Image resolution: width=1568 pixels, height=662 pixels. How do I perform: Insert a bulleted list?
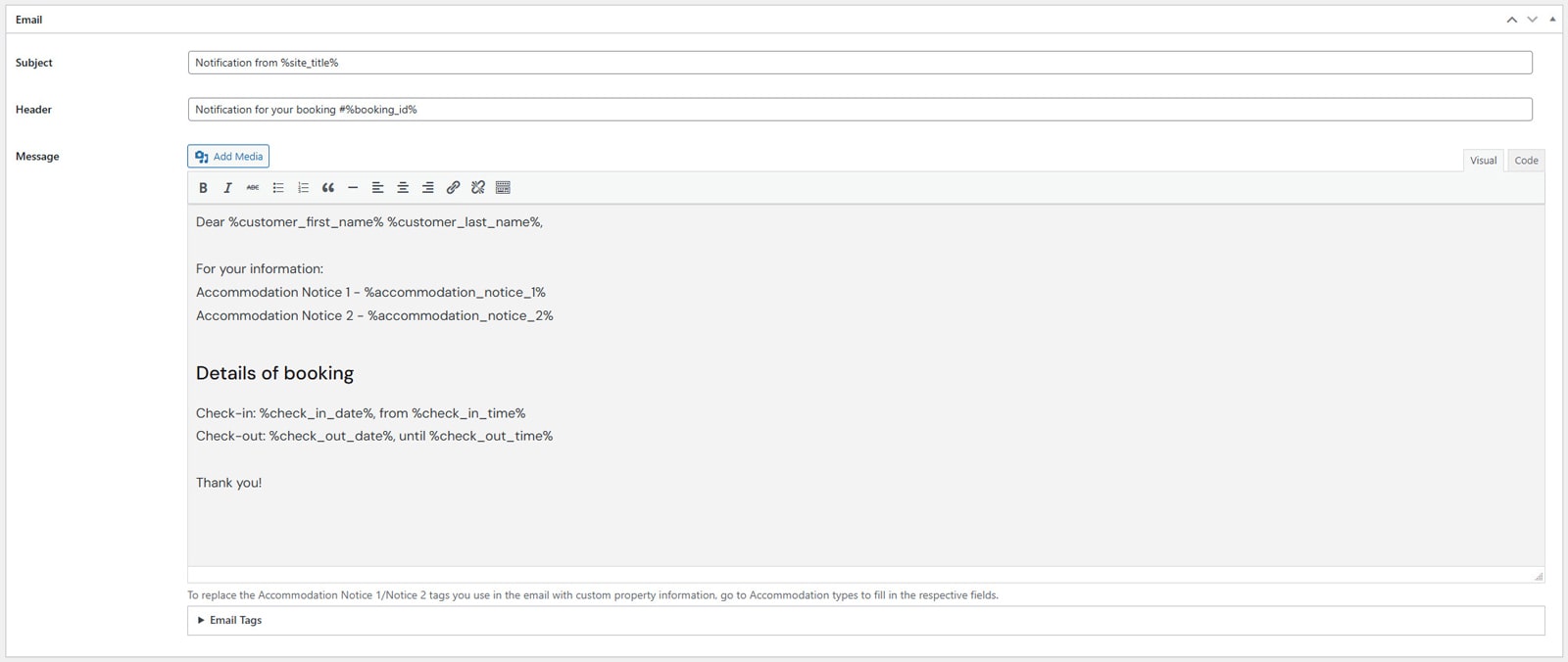click(278, 188)
